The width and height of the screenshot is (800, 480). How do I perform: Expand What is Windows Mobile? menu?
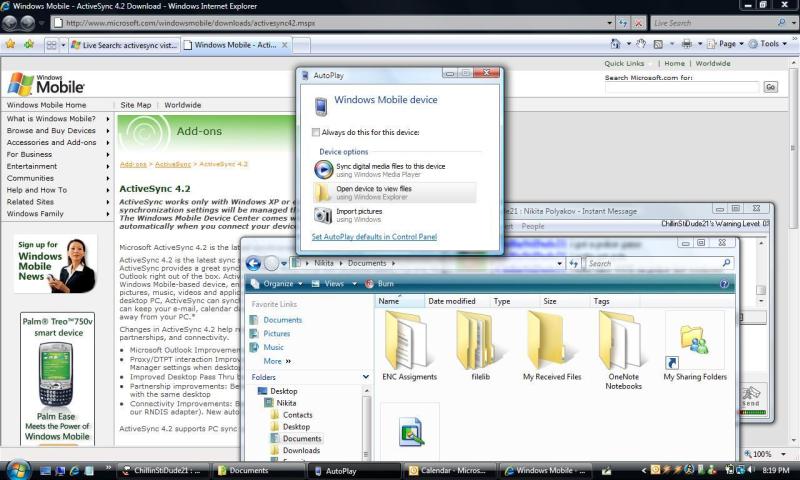point(58,118)
